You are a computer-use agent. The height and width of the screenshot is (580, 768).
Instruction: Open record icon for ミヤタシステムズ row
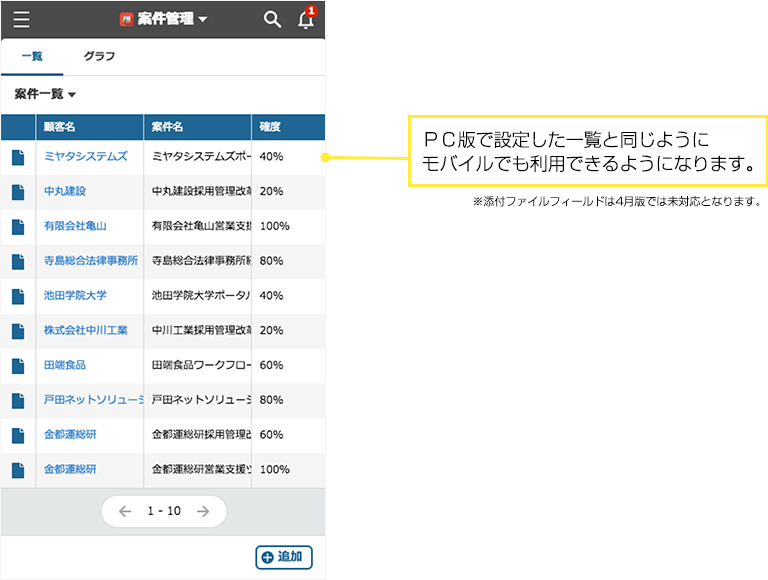point(18,157)
